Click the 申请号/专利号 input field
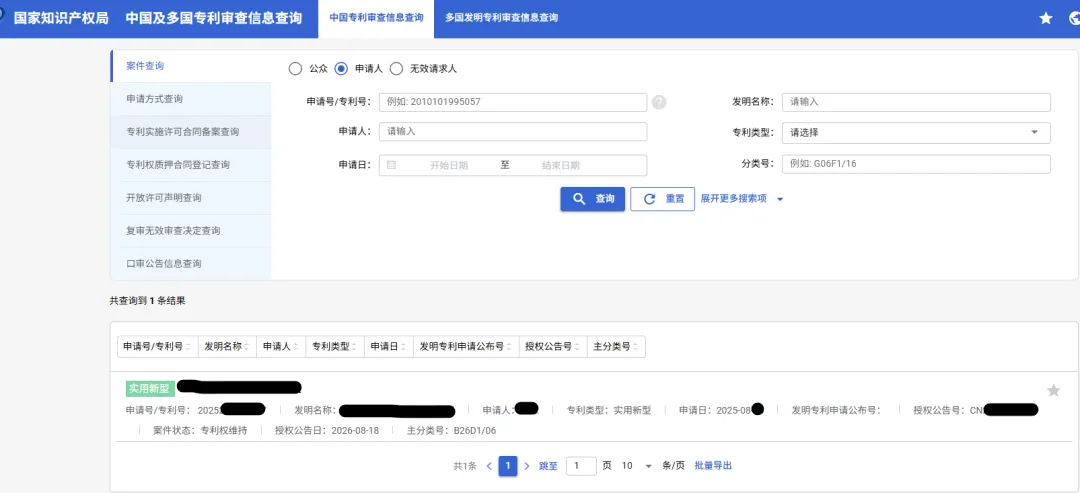1080x493 pixels. pyautogui.click(x=513, y=102)
